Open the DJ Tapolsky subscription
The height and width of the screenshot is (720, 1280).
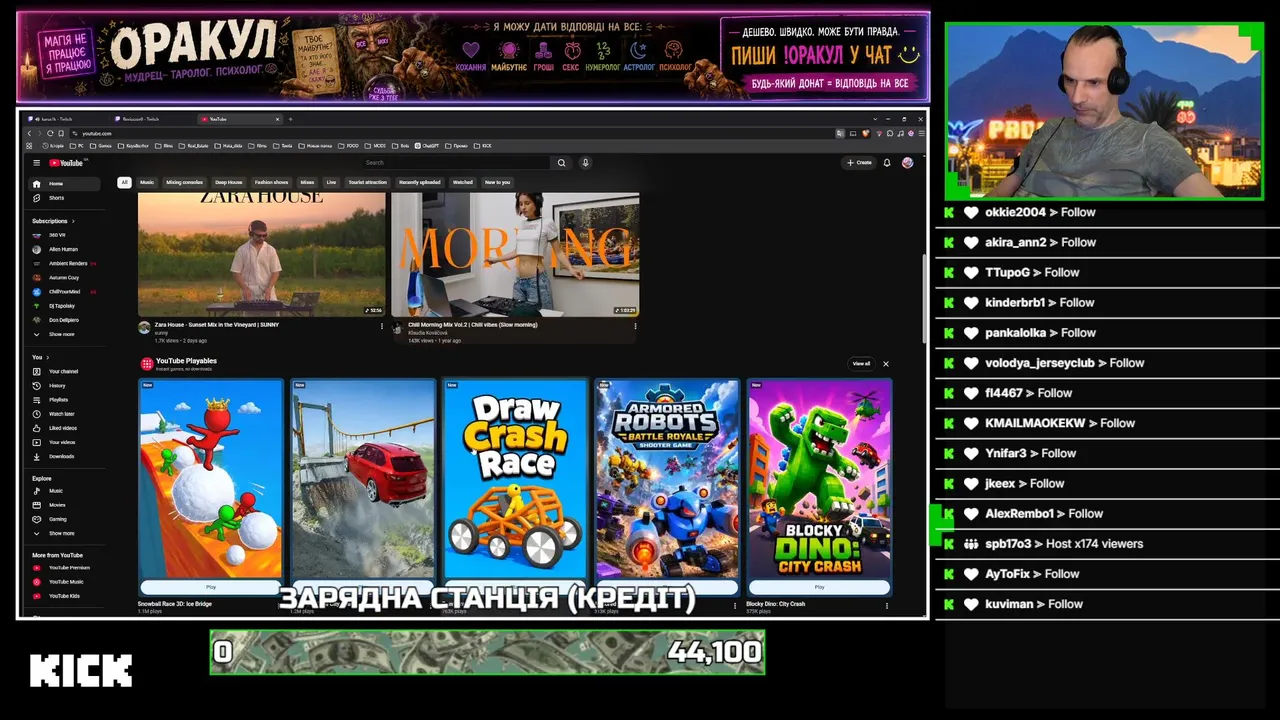[66, 306]
